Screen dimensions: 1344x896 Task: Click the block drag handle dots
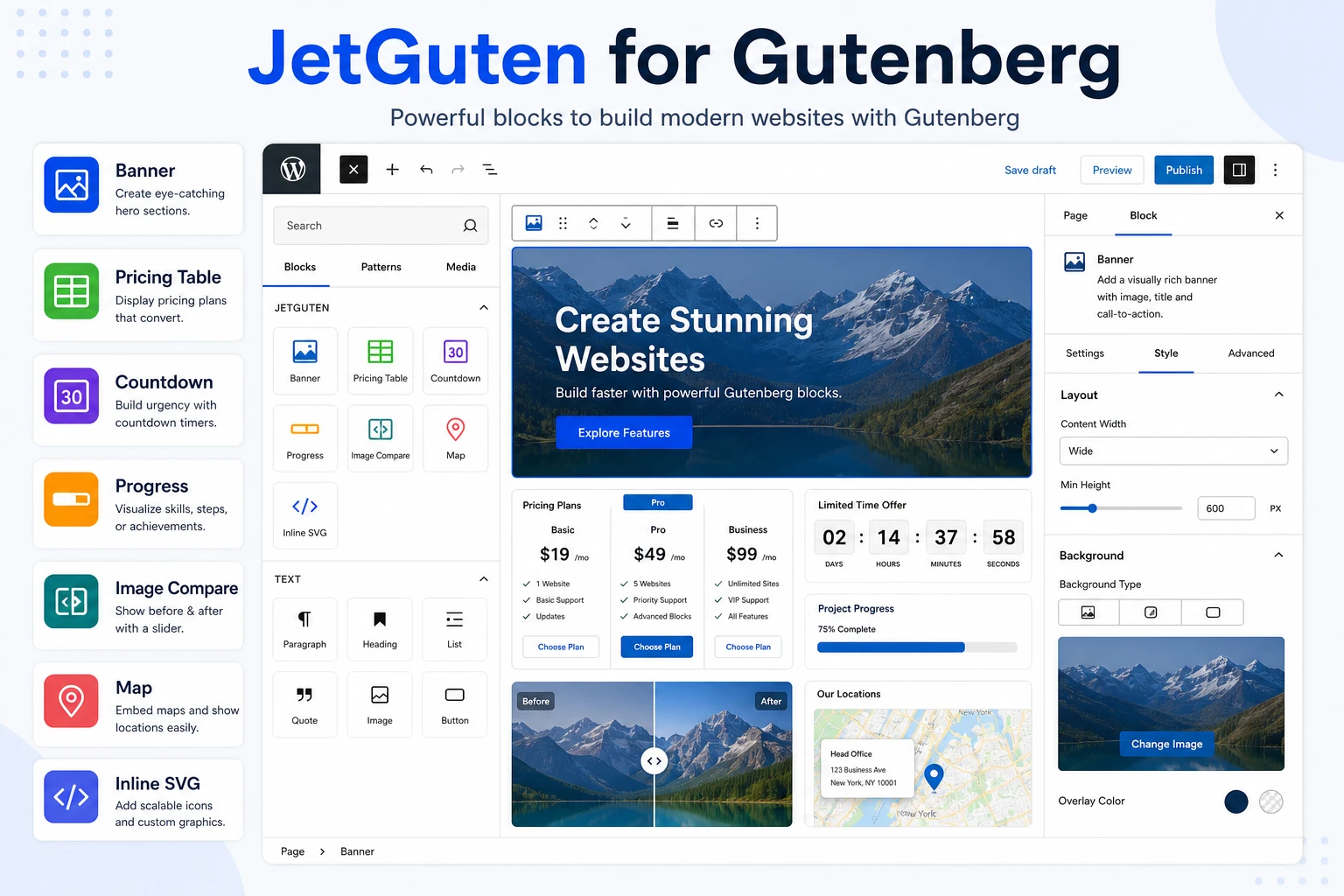click(x=563, y=223)
